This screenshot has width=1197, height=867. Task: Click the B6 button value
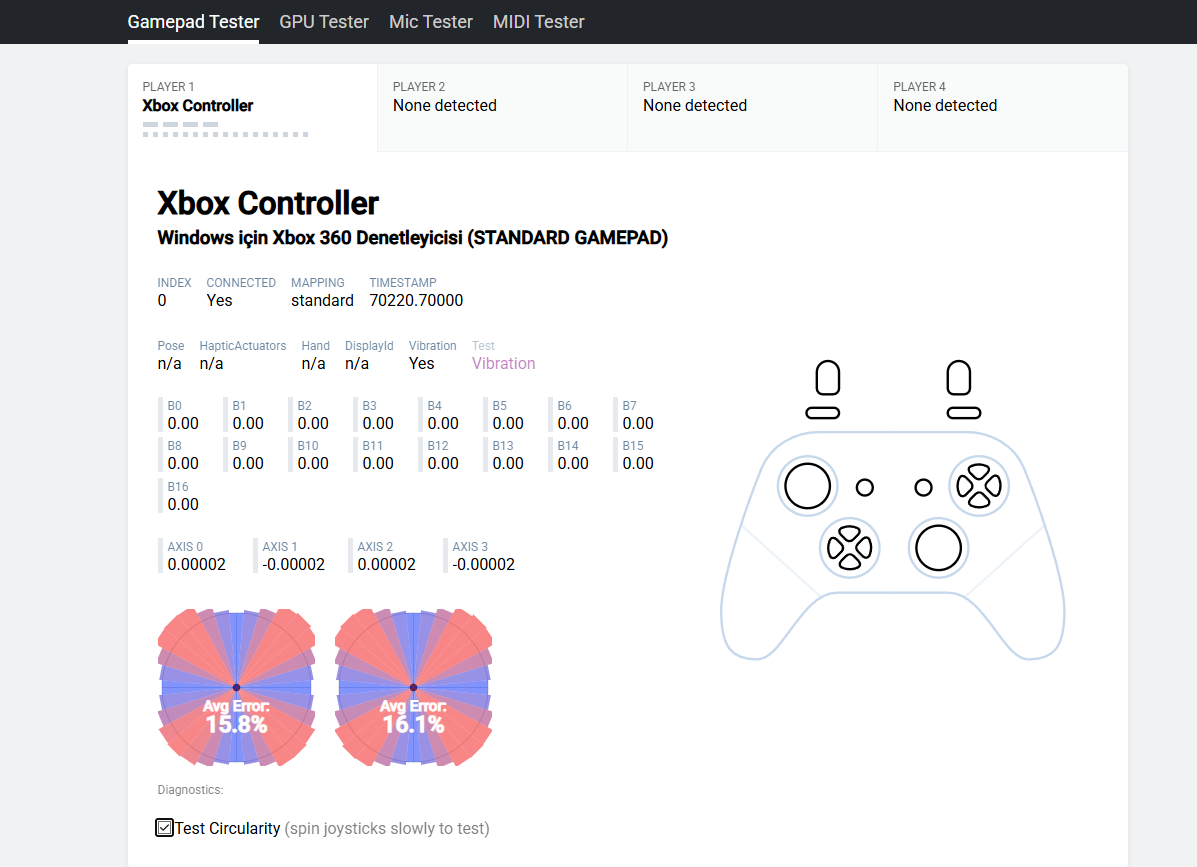pos(573,424)
